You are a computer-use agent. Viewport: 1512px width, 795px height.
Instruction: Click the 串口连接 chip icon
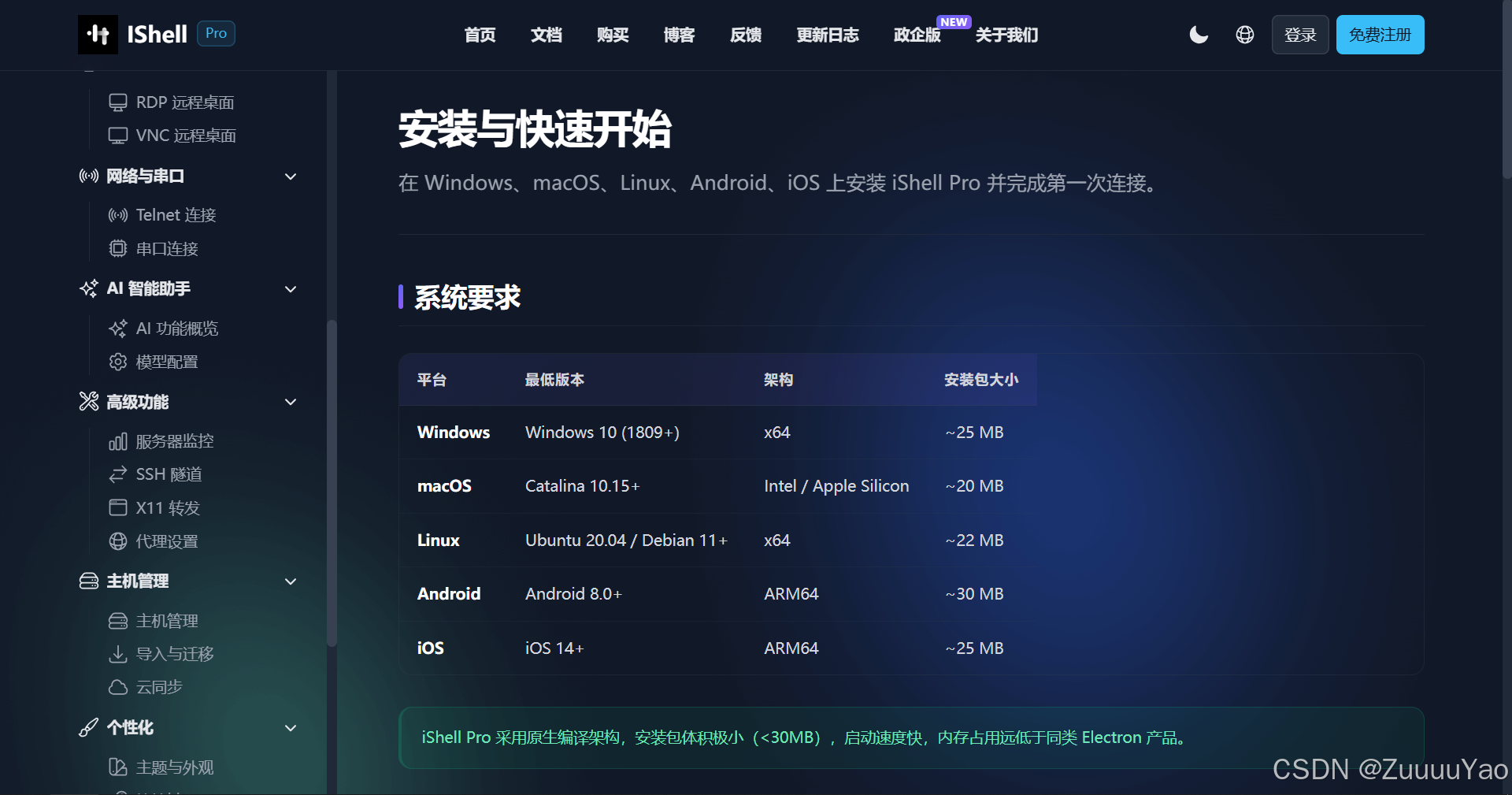[118, 249]
